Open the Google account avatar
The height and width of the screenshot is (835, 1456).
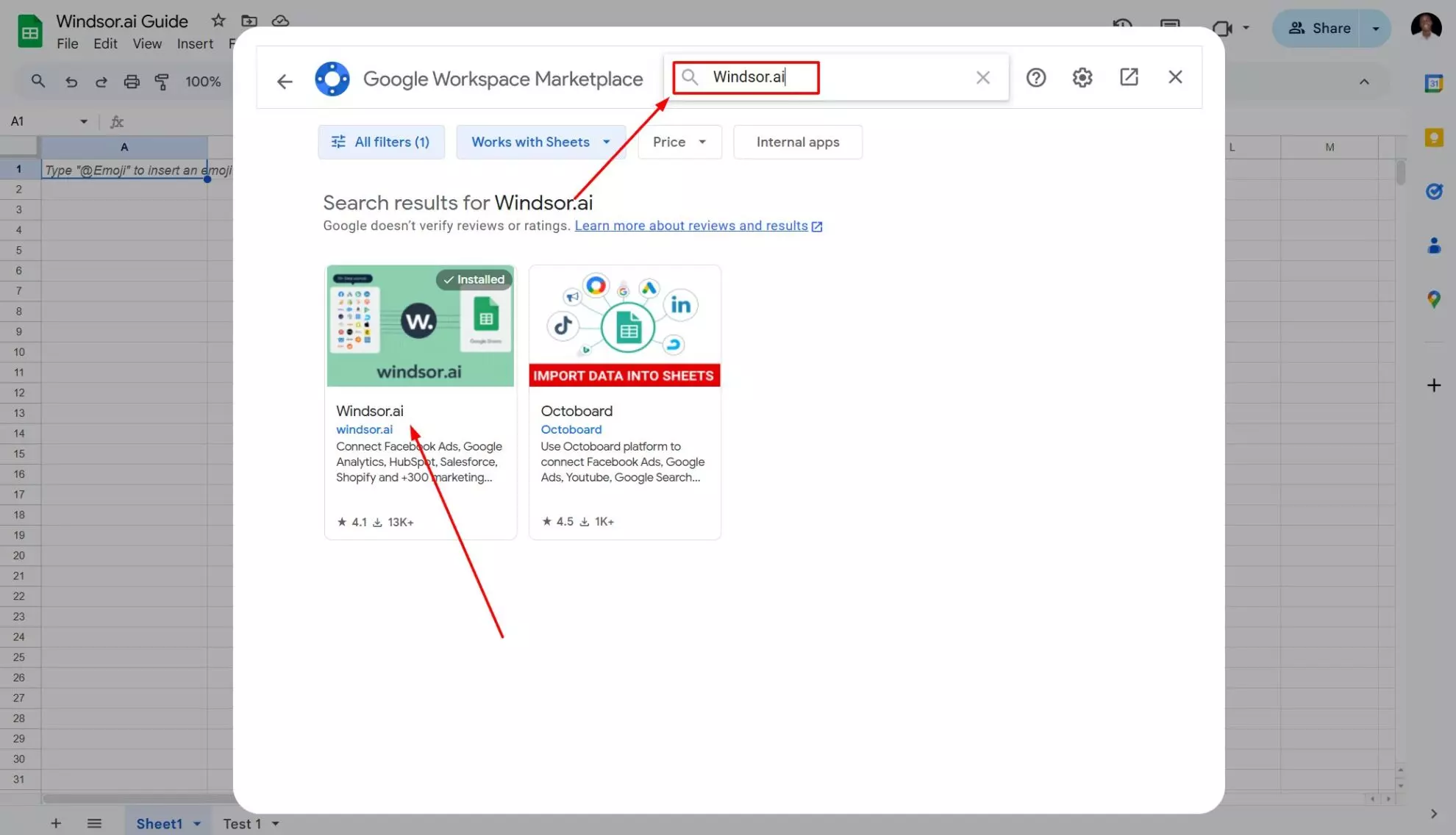click(x=1426, y=28)
